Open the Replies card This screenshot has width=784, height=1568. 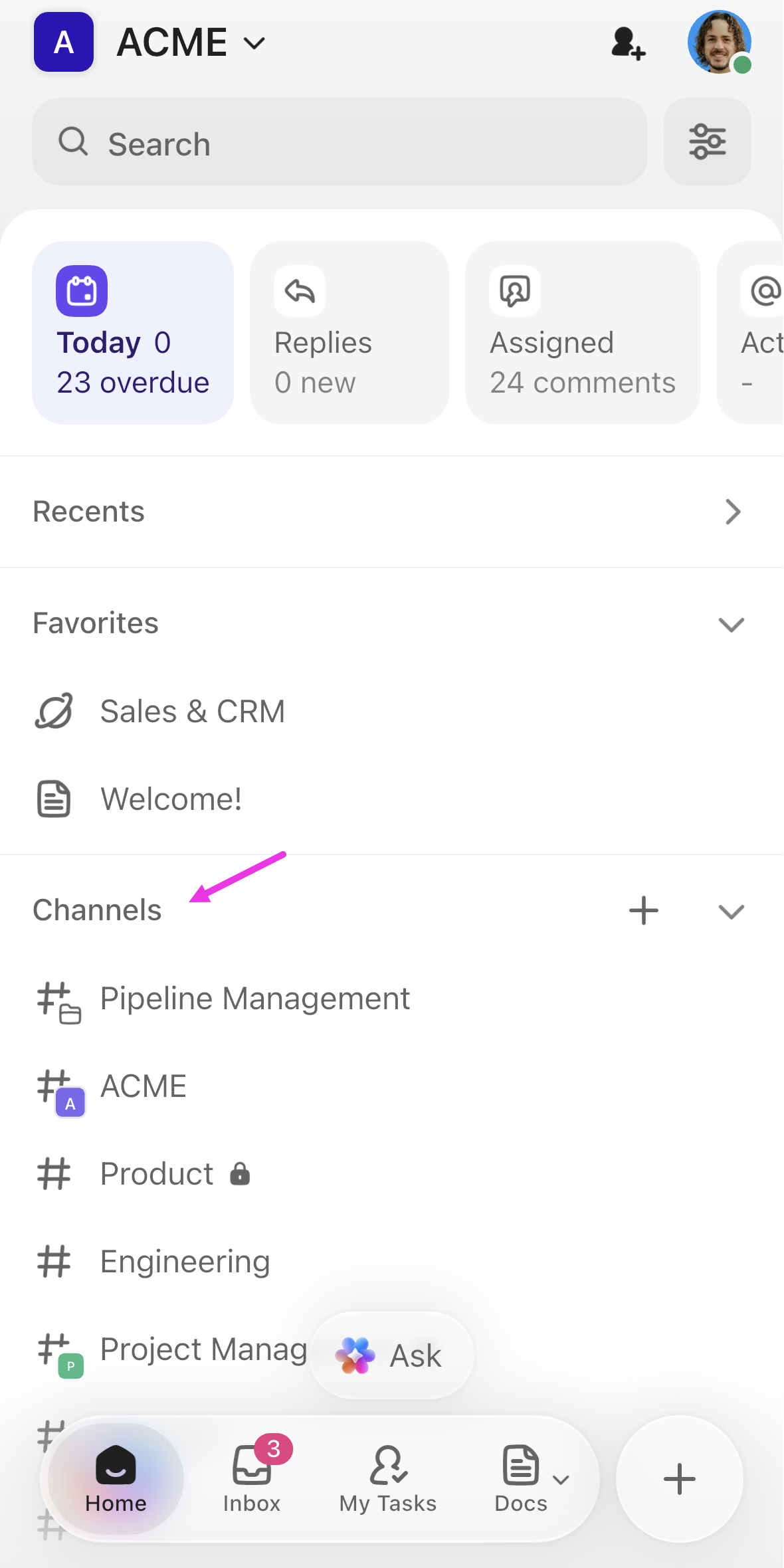pos(349,333)
